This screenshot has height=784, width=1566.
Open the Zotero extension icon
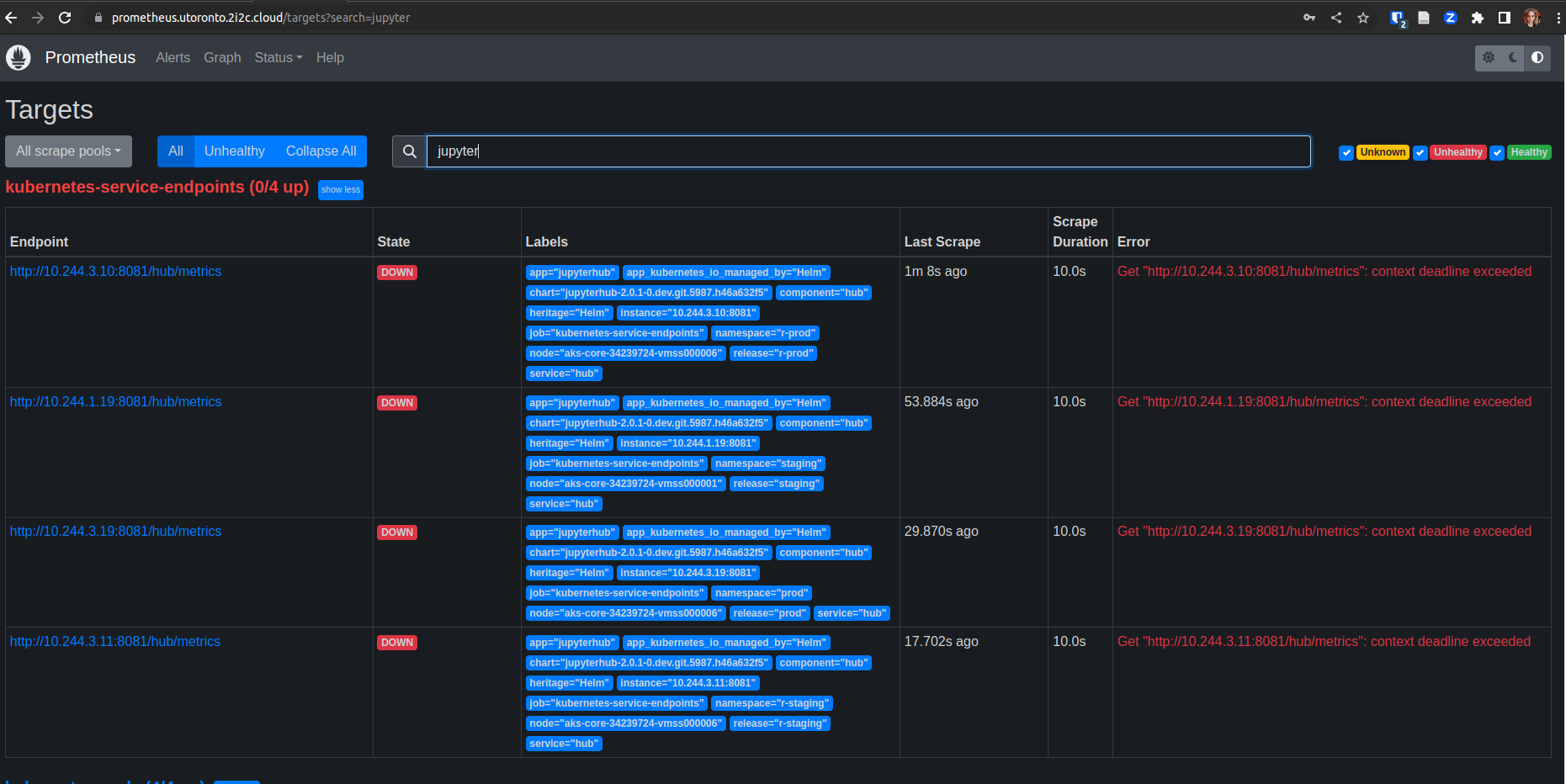(x=1450, y=17)
